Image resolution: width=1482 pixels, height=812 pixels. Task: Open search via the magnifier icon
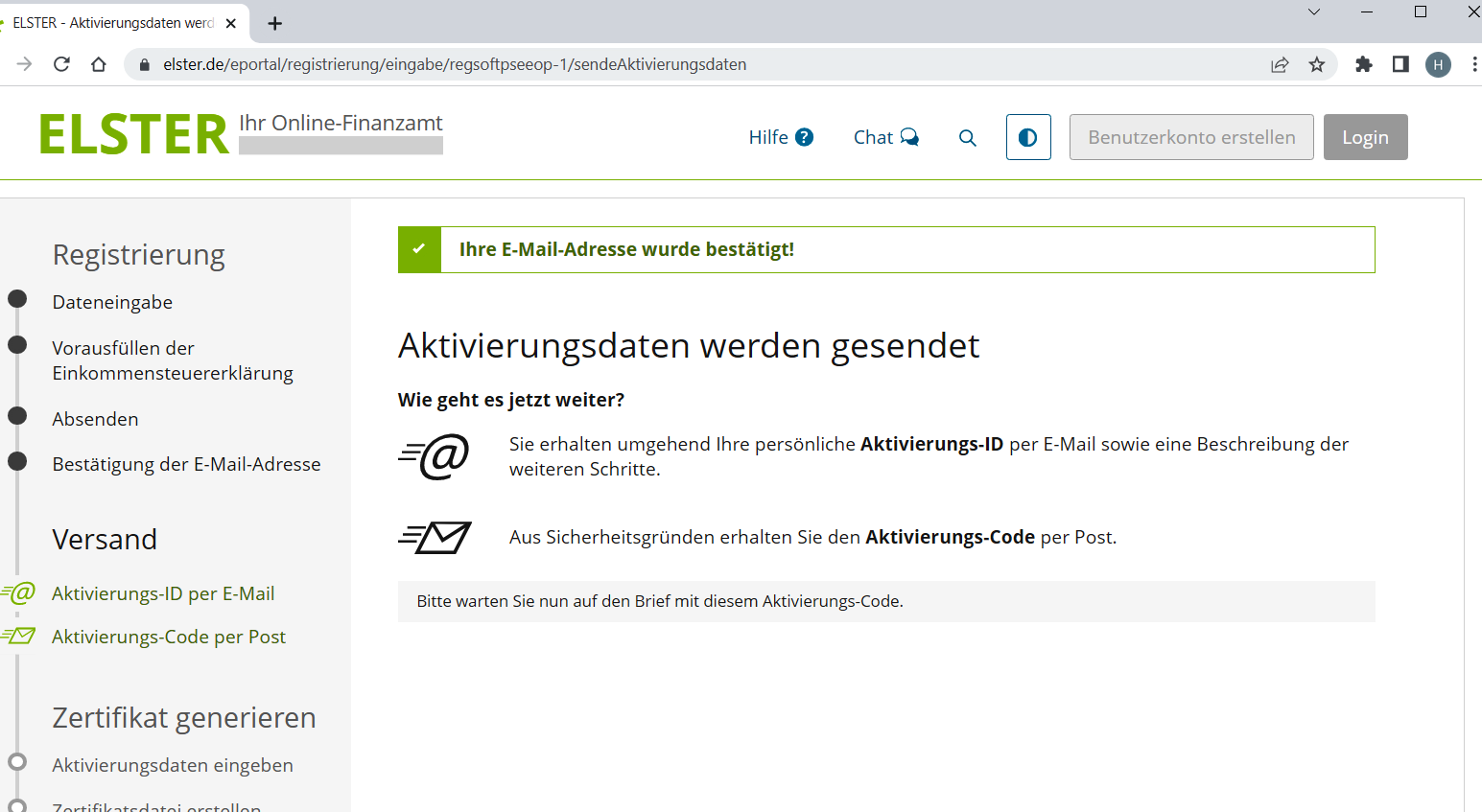(968, 137)
